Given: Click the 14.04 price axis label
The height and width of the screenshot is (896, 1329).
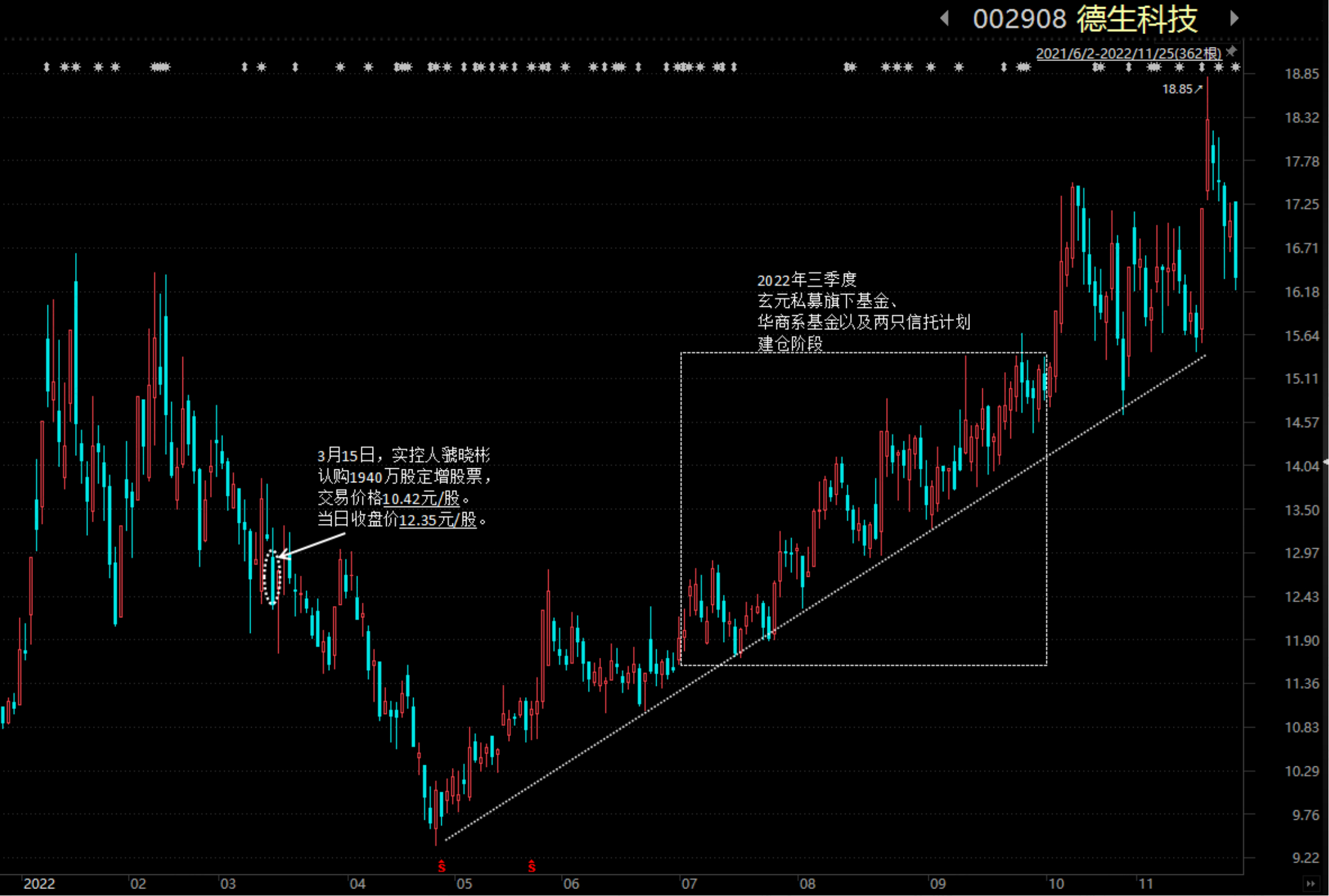Looking at the screenshot, I should click(x=1301, y=466).
